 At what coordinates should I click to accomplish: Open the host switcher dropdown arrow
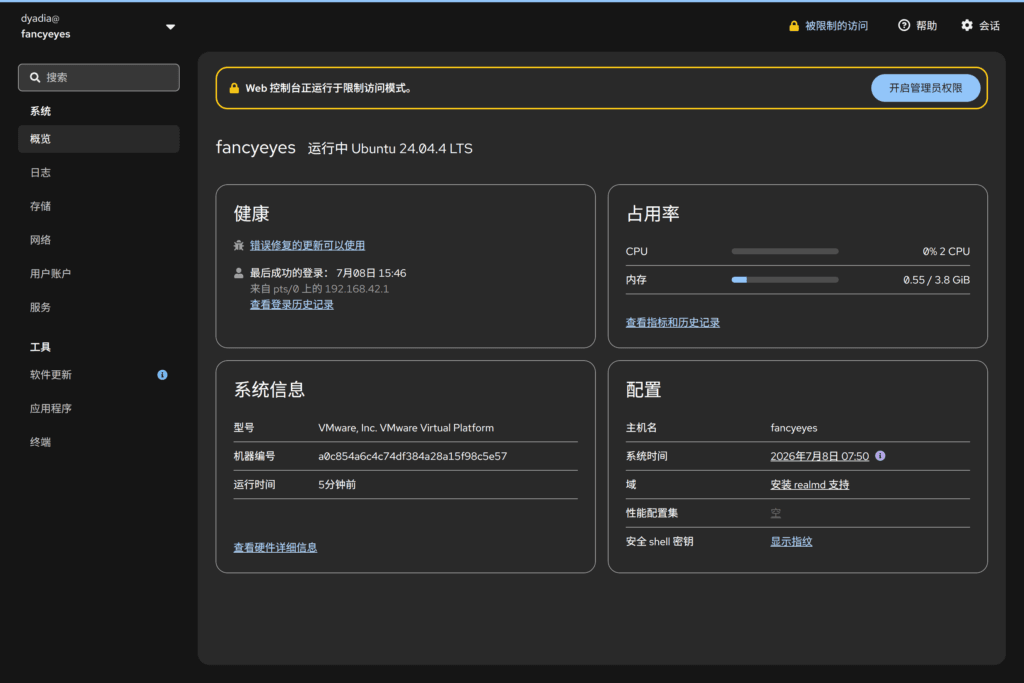170,27
